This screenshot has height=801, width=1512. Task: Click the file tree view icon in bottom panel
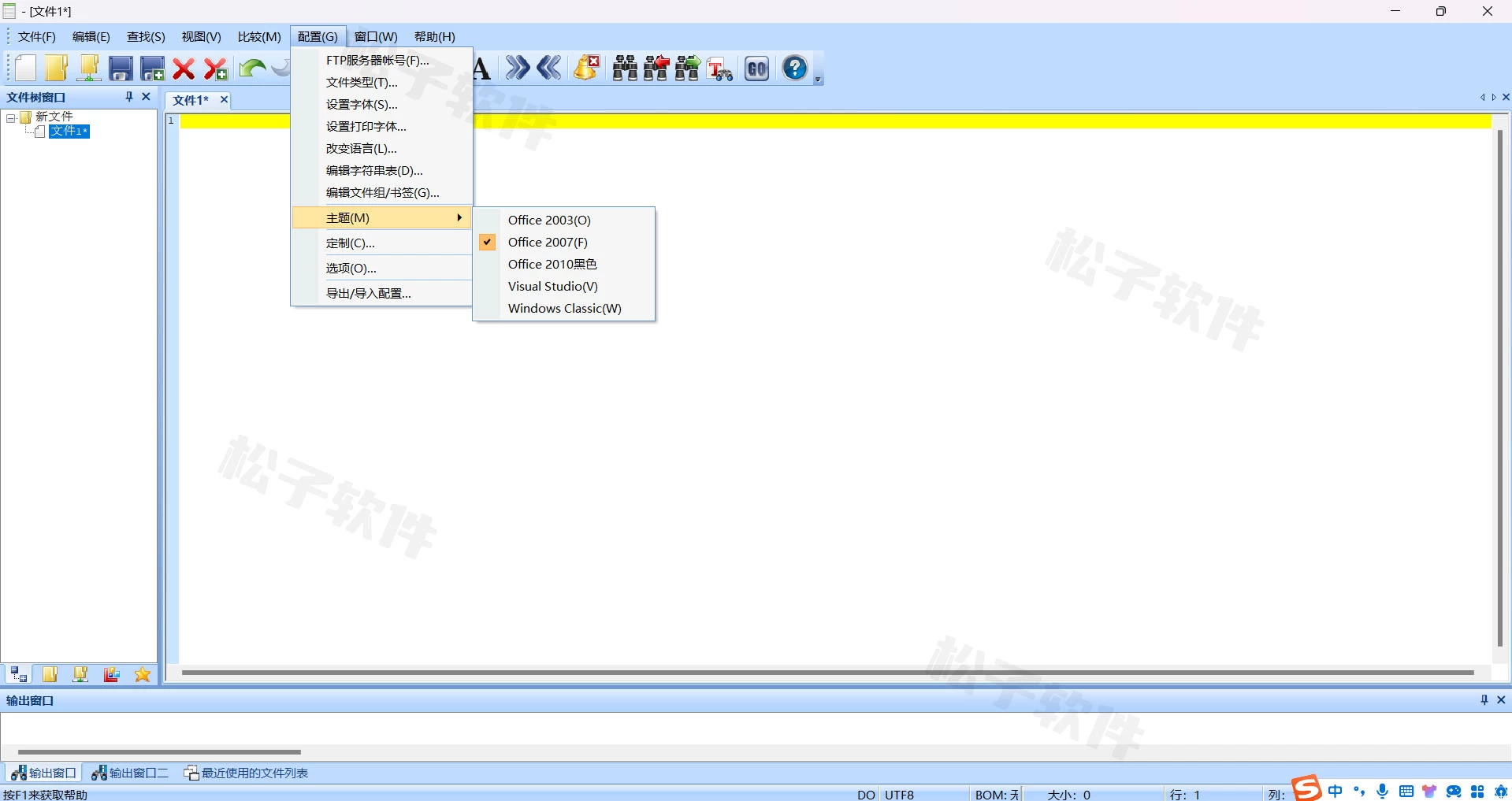18,674
